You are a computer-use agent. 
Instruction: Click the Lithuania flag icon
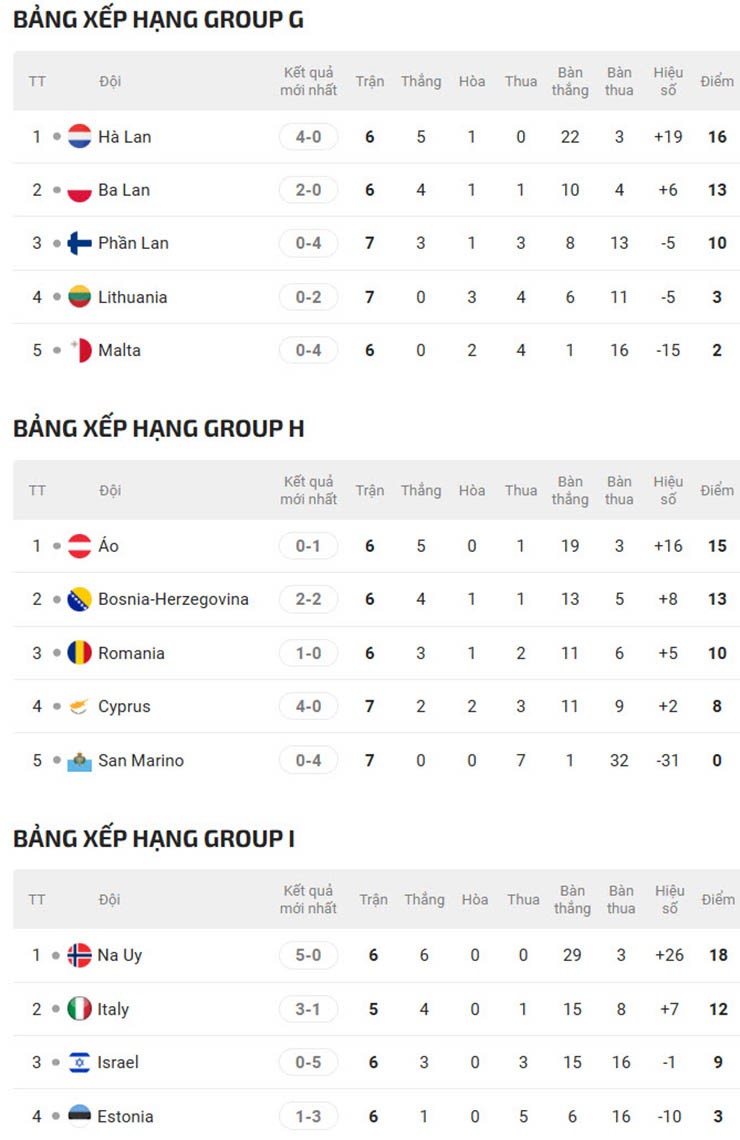[x=80, y=297]
